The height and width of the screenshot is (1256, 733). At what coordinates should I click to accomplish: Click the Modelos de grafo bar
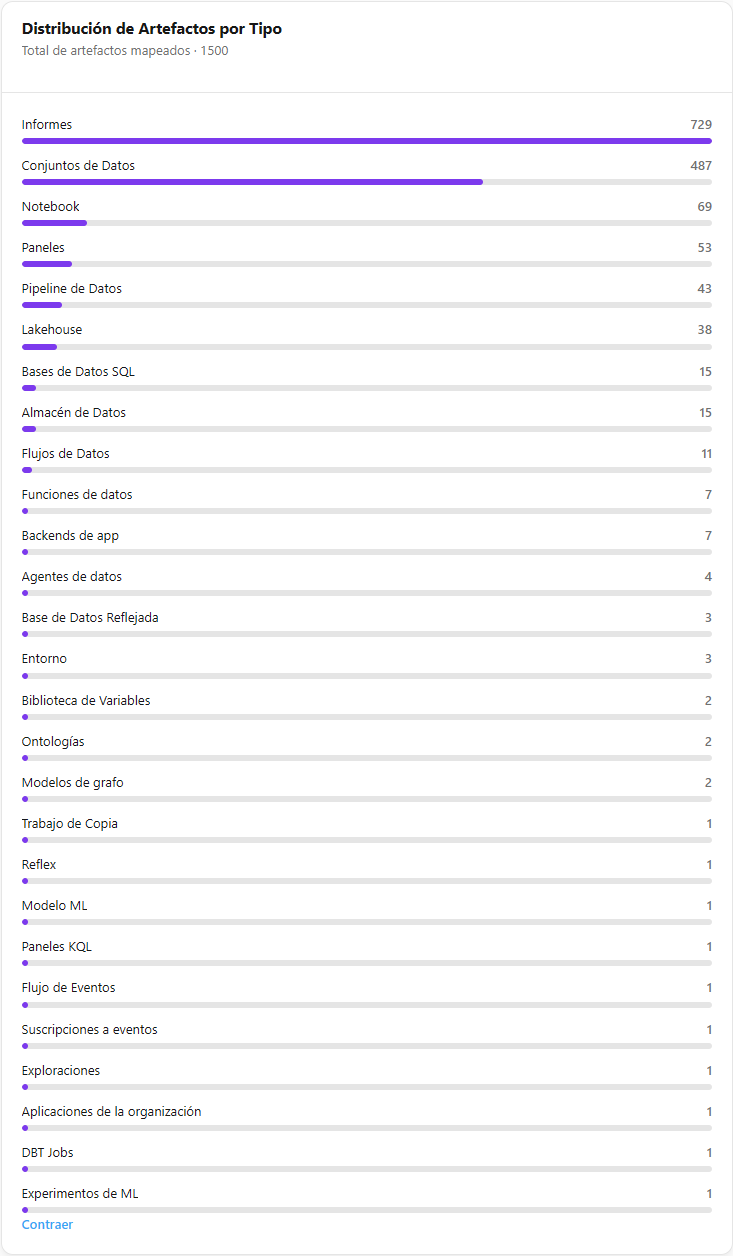click(x=367, y=799)
